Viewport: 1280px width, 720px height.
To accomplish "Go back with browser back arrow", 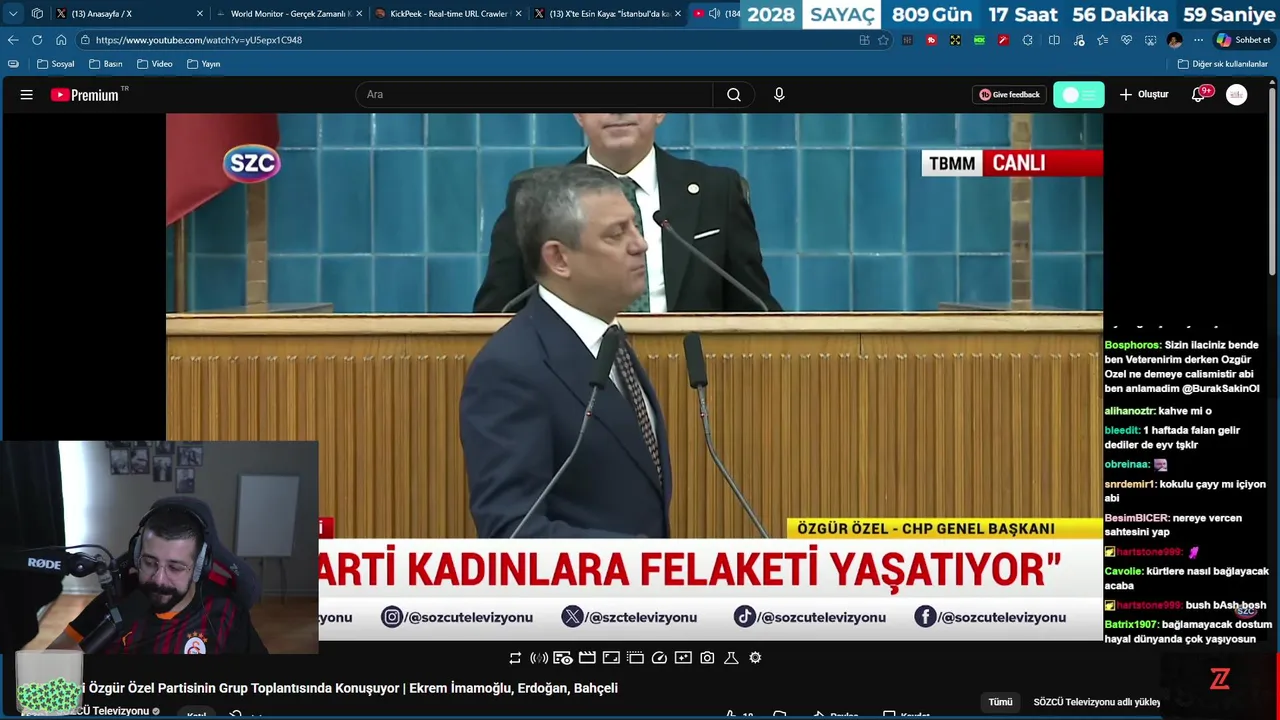I will pos(13,40).
